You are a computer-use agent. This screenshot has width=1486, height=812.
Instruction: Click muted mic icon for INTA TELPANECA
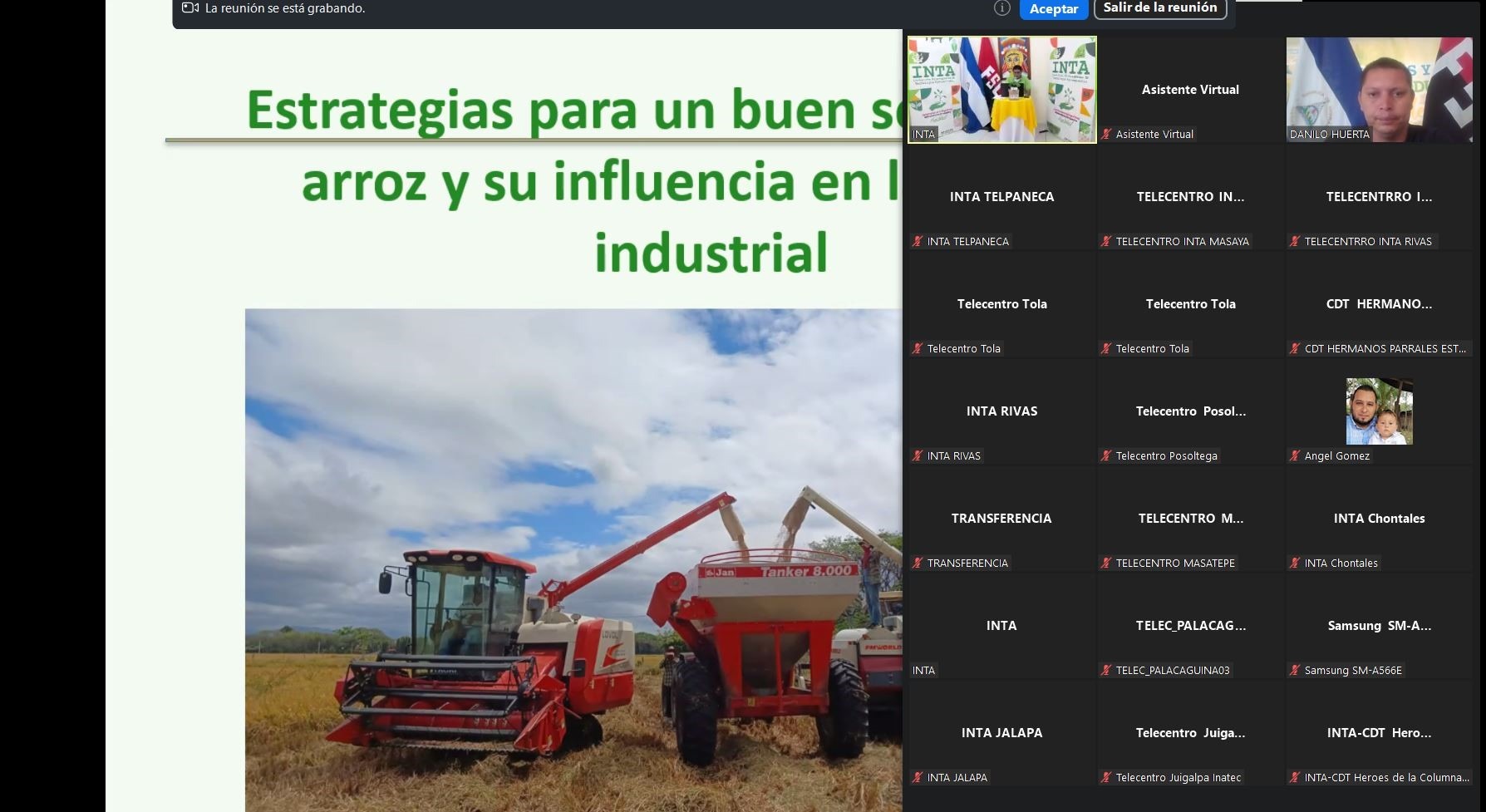[x=918, y=242]
